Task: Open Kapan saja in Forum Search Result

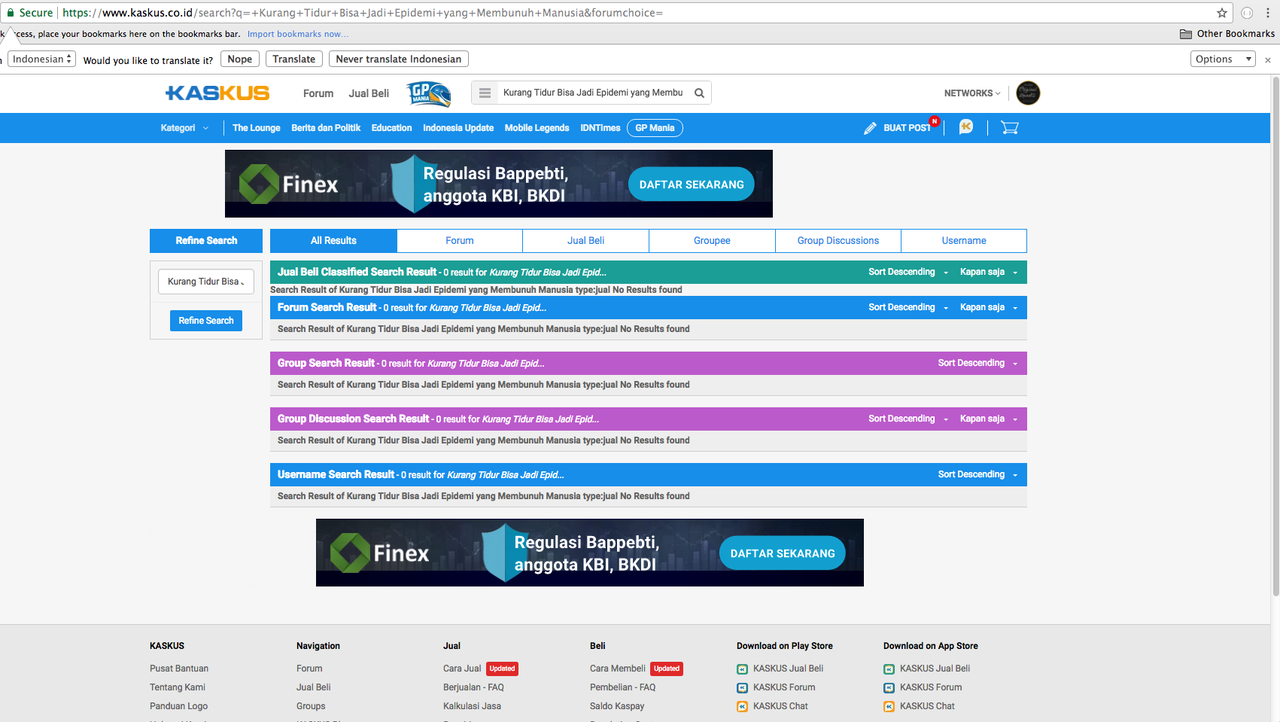Action: point(989,308)
